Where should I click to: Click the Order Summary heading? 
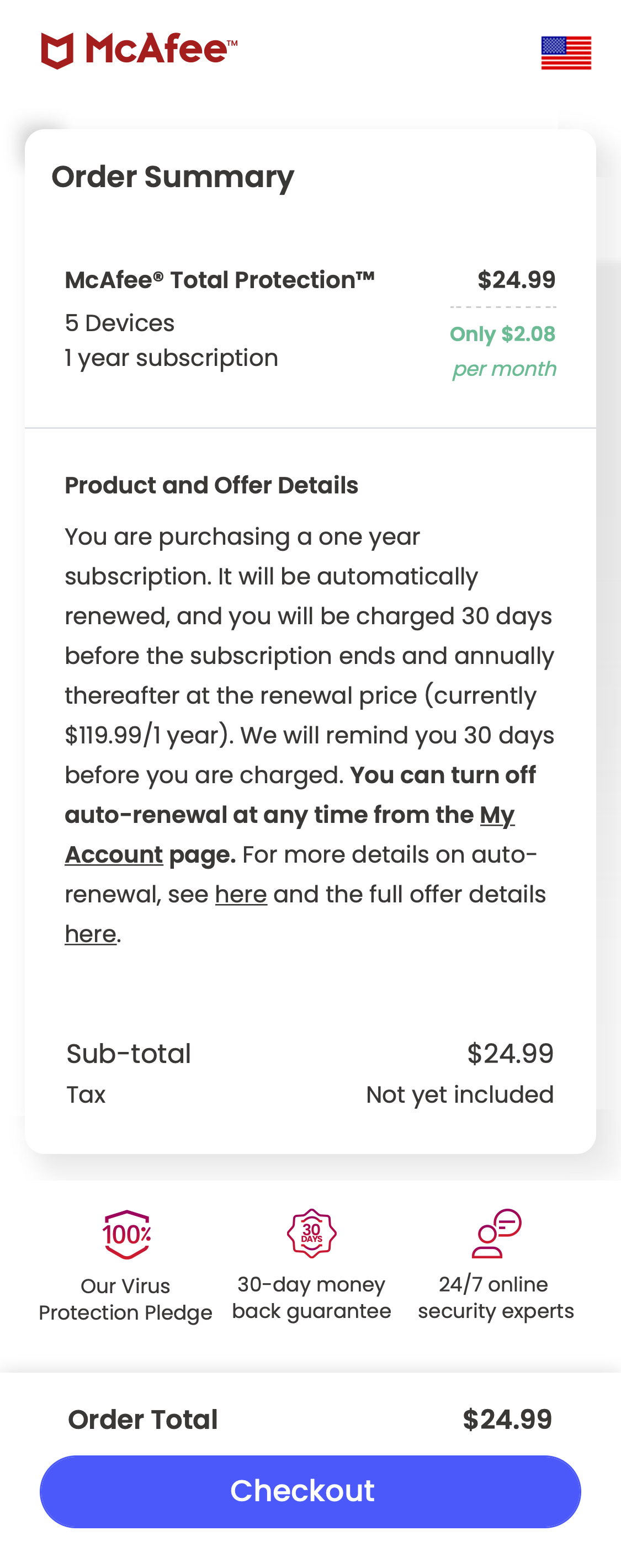(172, 177)
